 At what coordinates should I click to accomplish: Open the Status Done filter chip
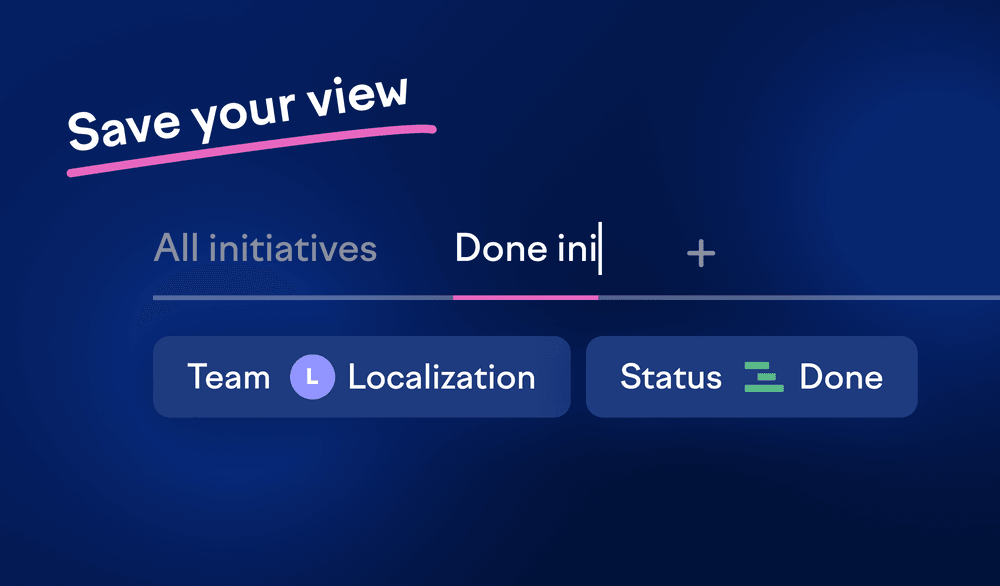point(751,377)
